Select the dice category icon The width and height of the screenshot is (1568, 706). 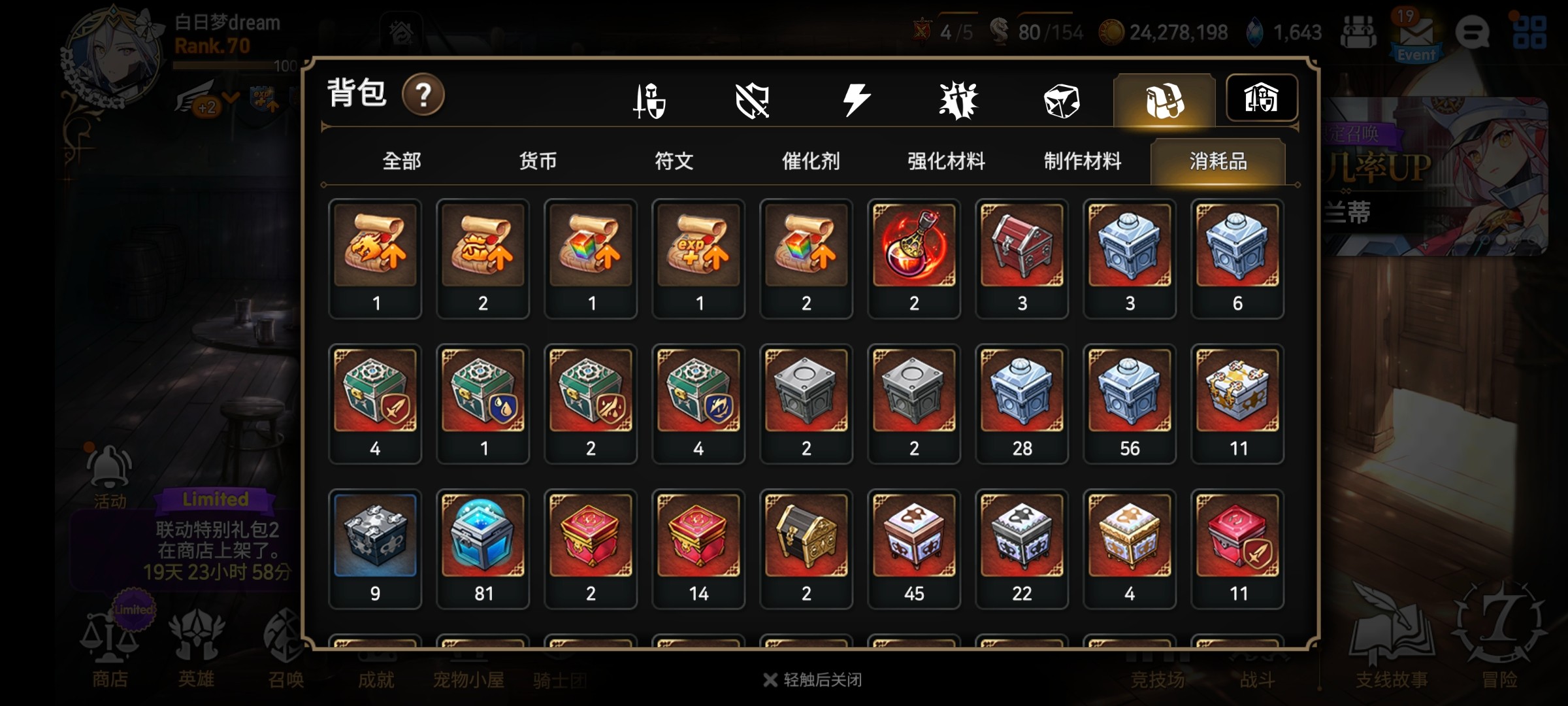[1061, 101]
